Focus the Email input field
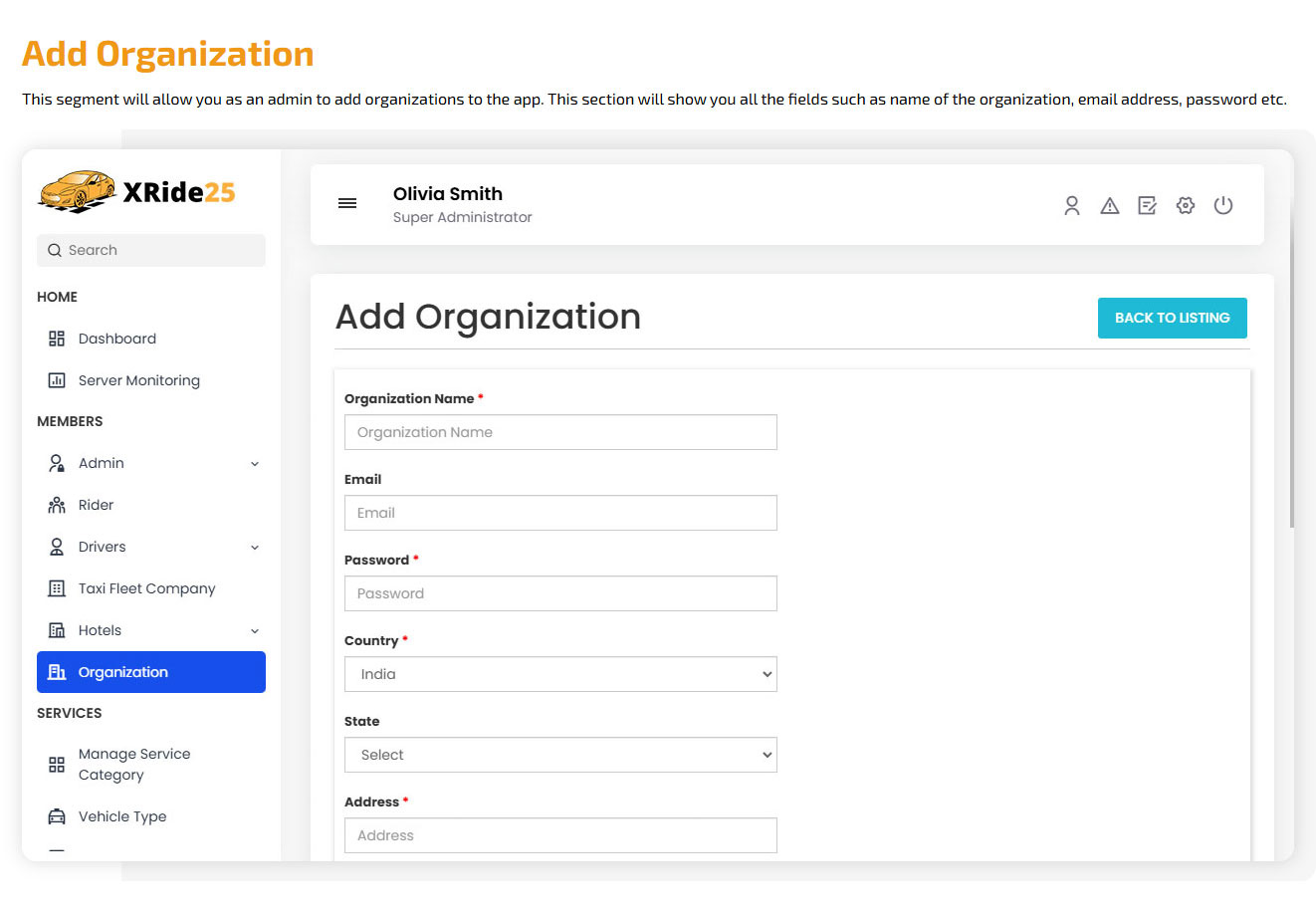This screenshot has height=916, width=1316. [x=560, y=513]
